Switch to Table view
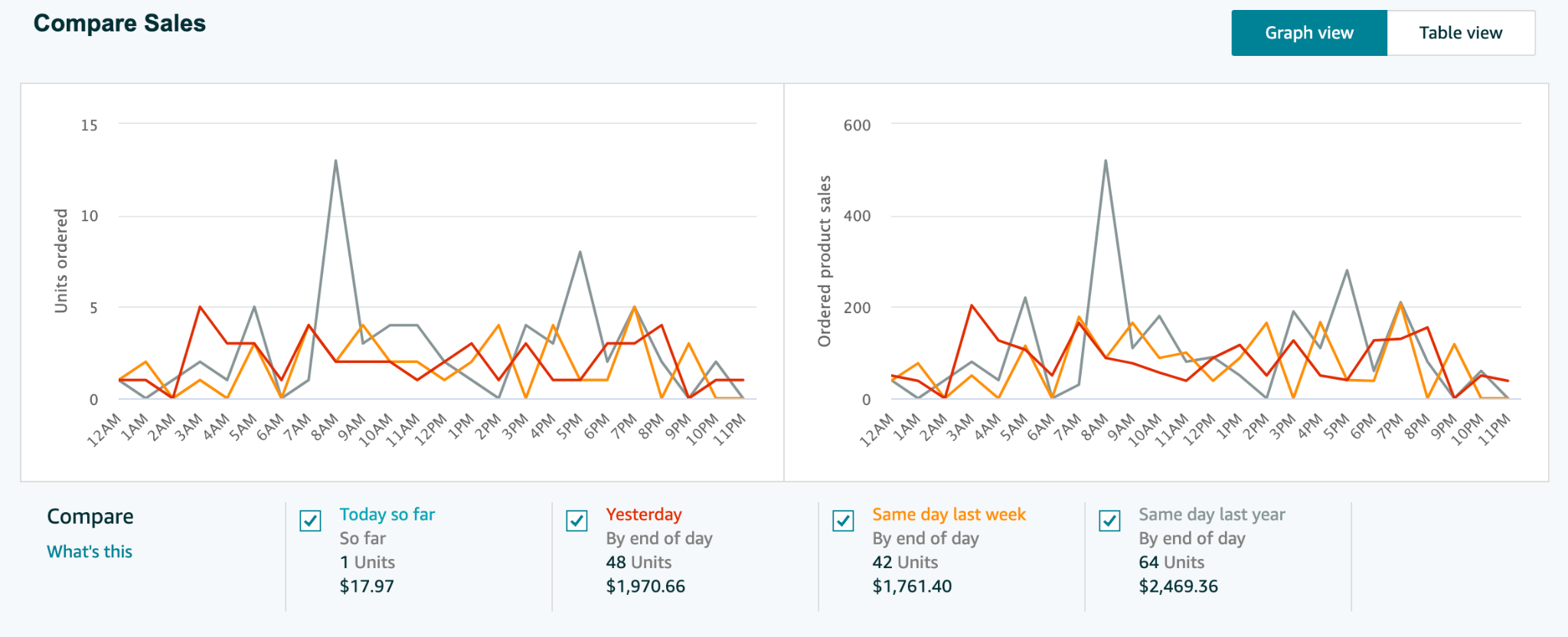 tap(1459, 32)
